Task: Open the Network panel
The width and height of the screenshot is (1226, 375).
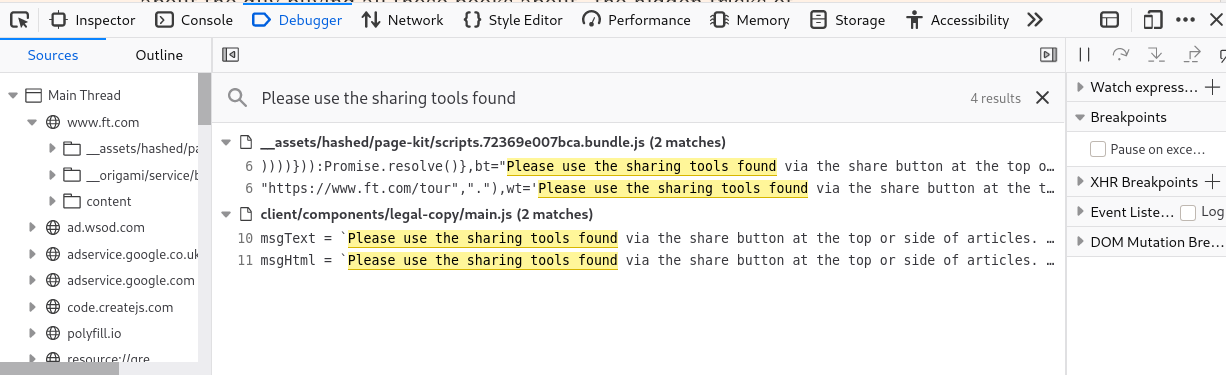Action: [x=403, y=20]
